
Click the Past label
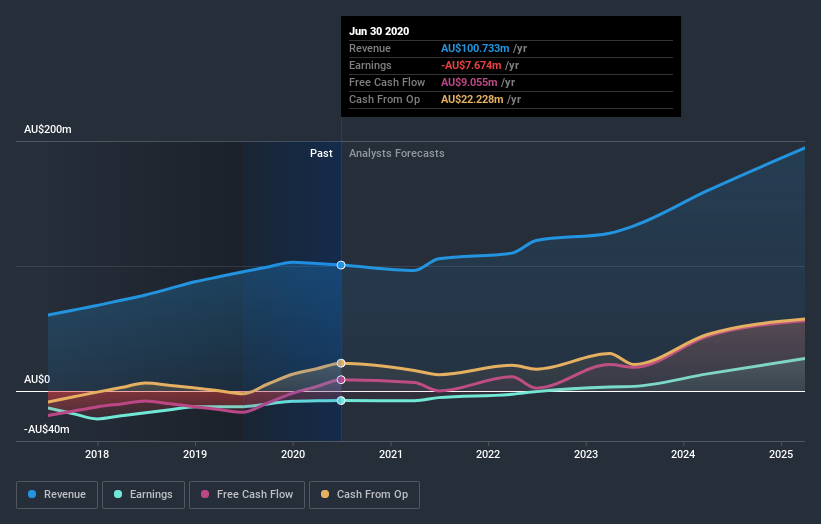pyautogui.click(x=321, y=153)
